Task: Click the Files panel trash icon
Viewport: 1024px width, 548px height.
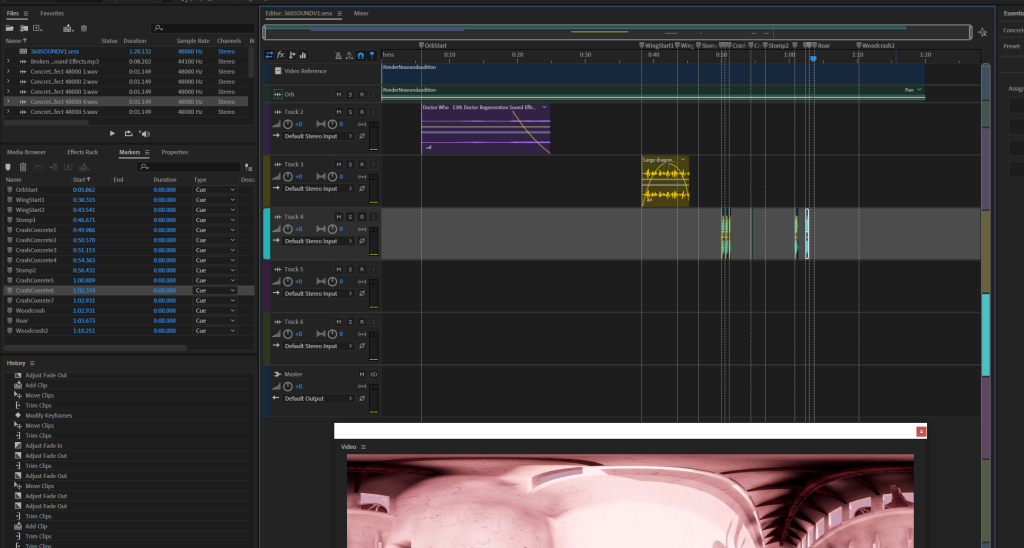Action: pyautogui.click(x=84, y=28)
